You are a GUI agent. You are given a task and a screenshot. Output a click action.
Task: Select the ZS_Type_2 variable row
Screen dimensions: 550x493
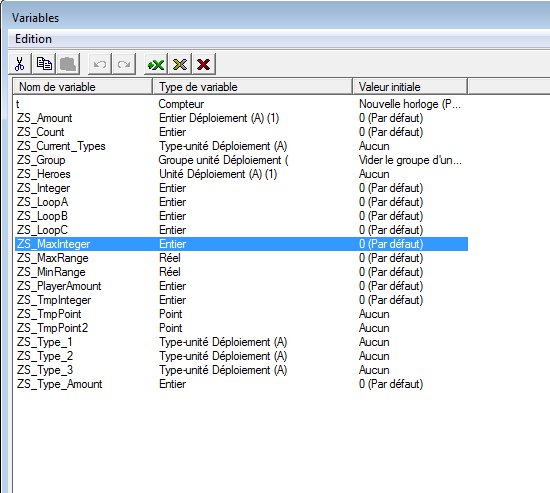[241, 356]
